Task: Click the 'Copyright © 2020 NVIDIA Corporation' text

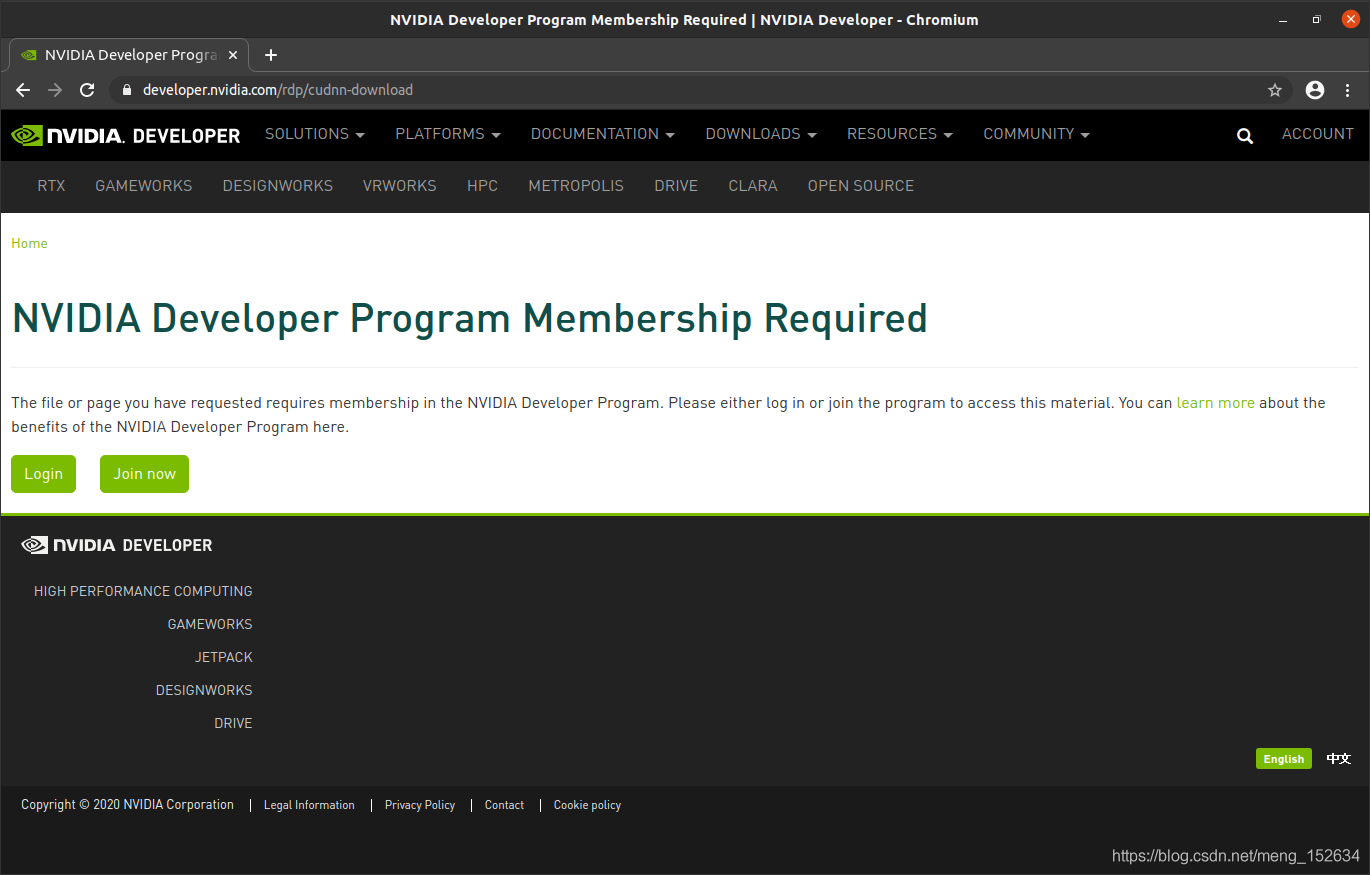Action: coord(127,805)
